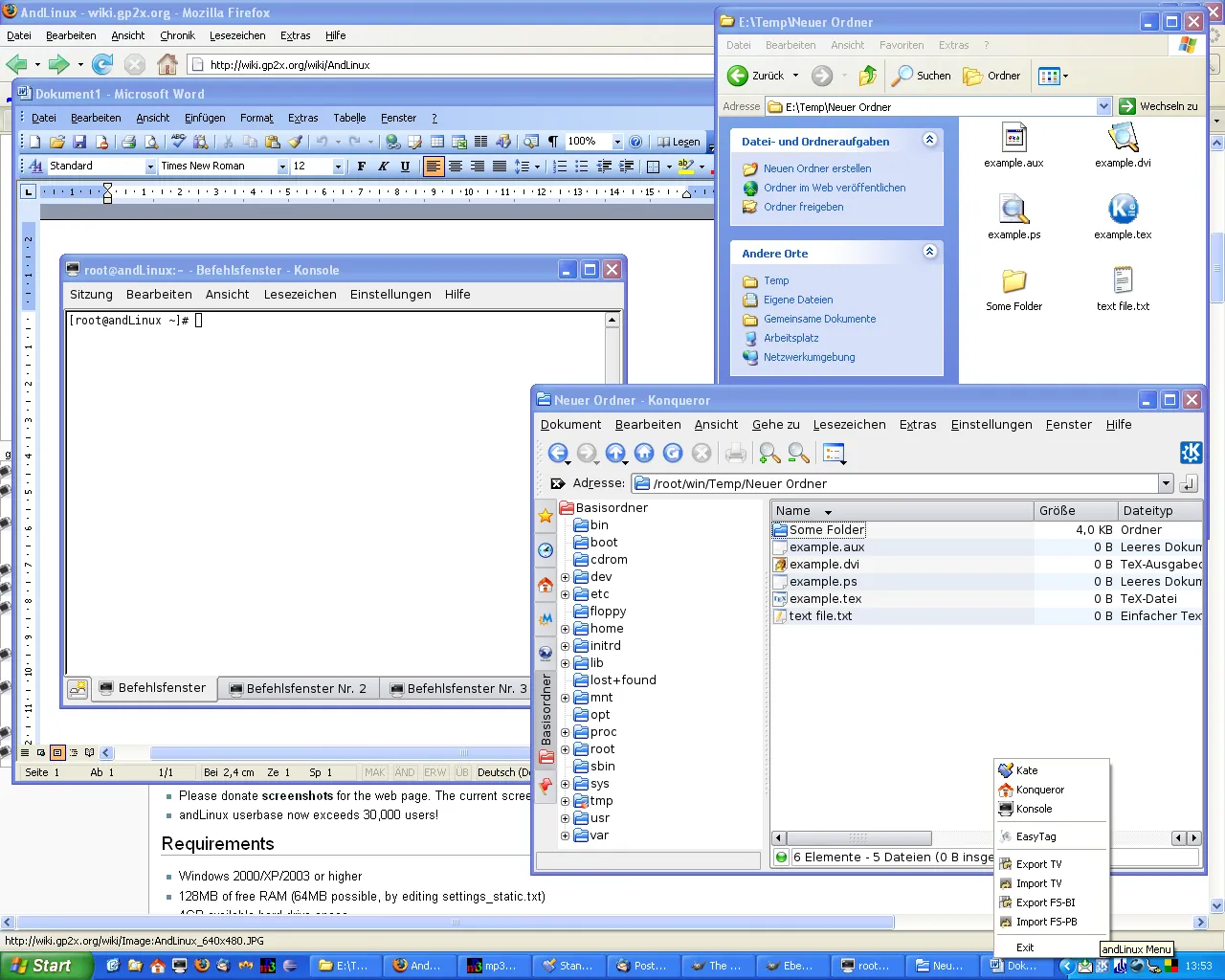Collapse the Datei- und Ordneraufgaben panel

929,141
